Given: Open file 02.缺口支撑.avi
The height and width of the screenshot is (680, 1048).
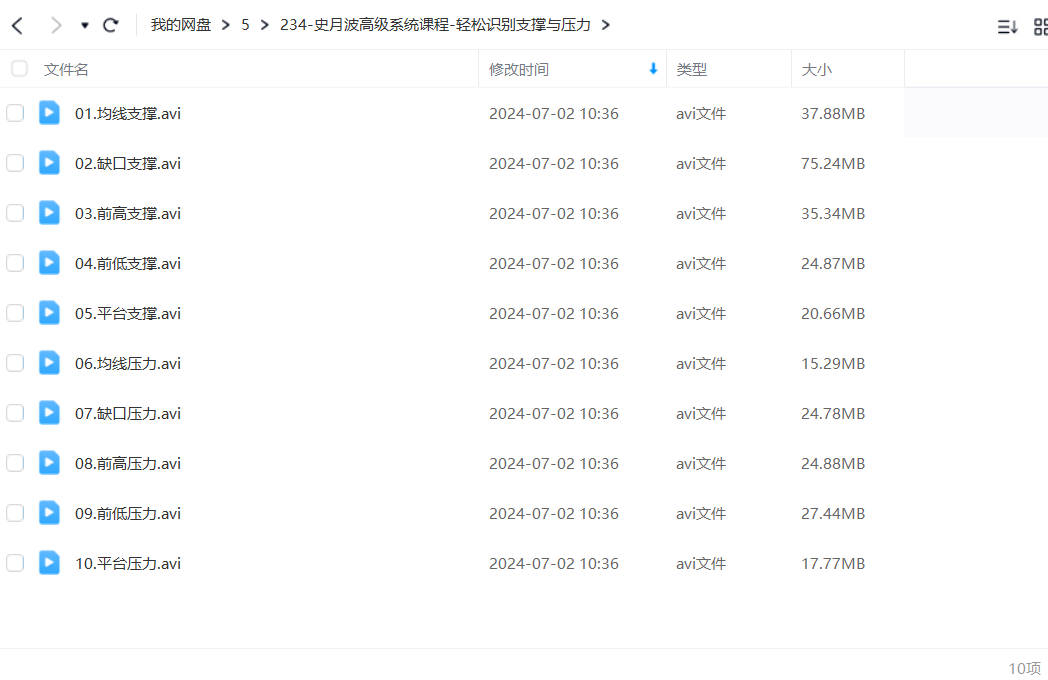Looking at the screenshot, I should click(128, 164).
